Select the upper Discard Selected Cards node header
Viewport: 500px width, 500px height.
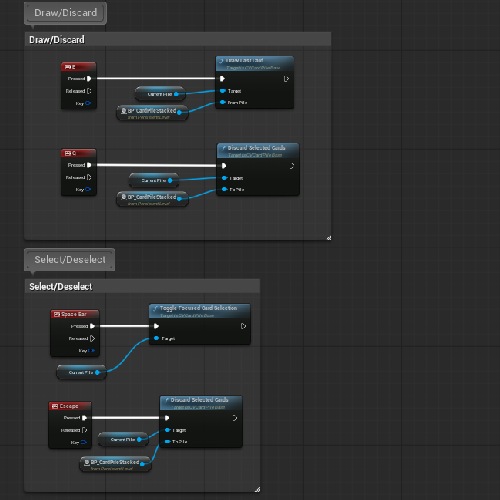coord(258,150)
